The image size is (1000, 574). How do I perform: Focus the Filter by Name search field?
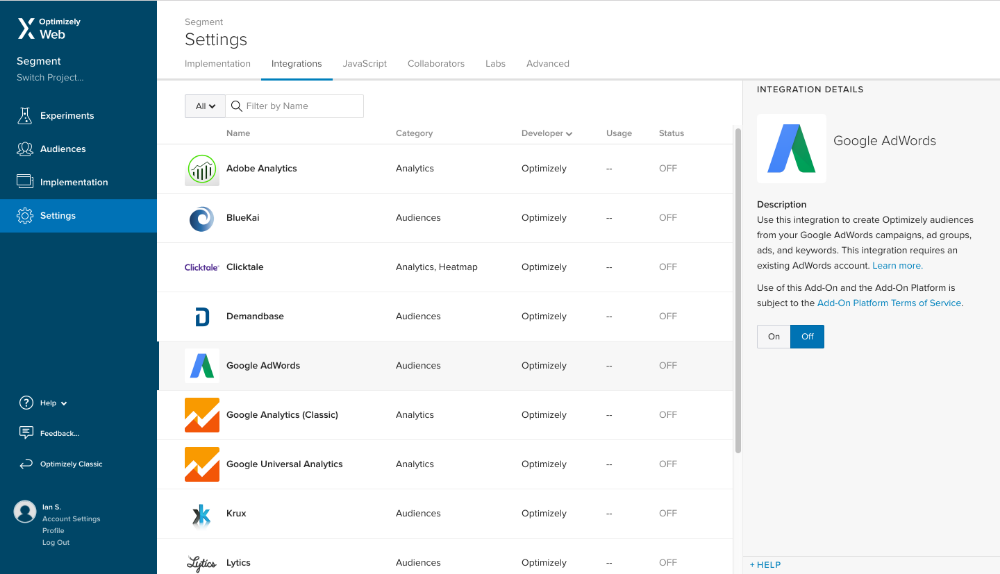[x=302, y=106]
